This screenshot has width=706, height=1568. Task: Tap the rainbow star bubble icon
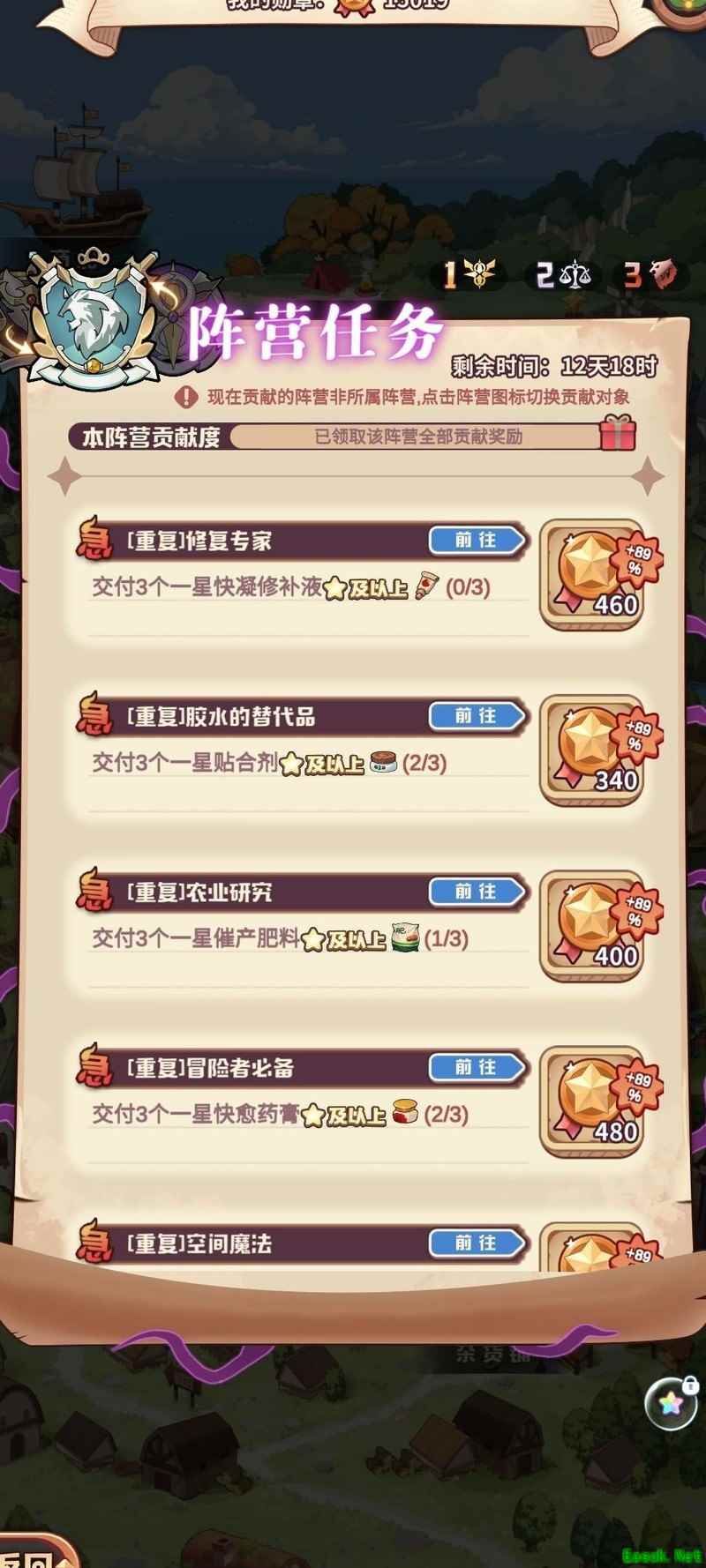[x=671, y=1403]
